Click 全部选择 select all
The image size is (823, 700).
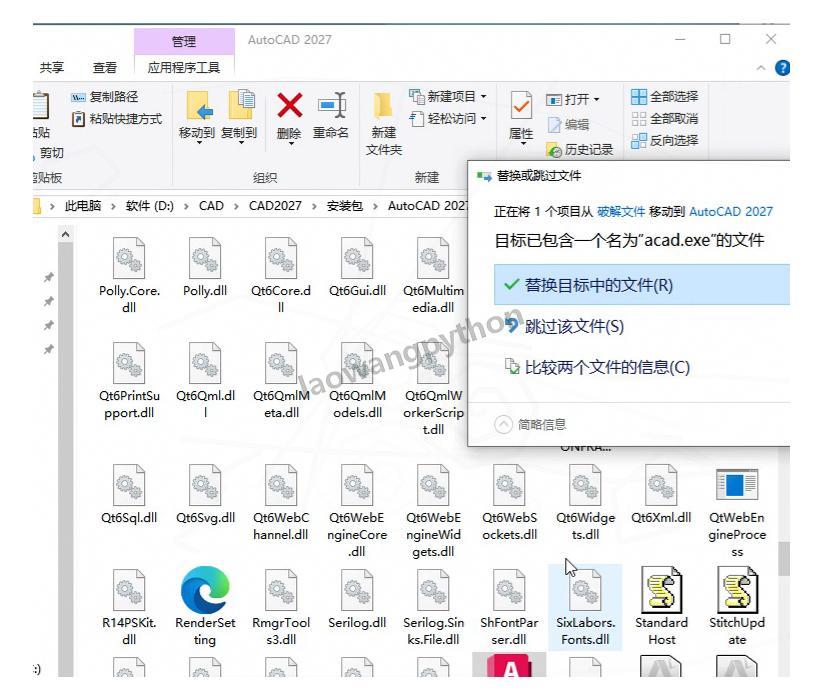664,97
